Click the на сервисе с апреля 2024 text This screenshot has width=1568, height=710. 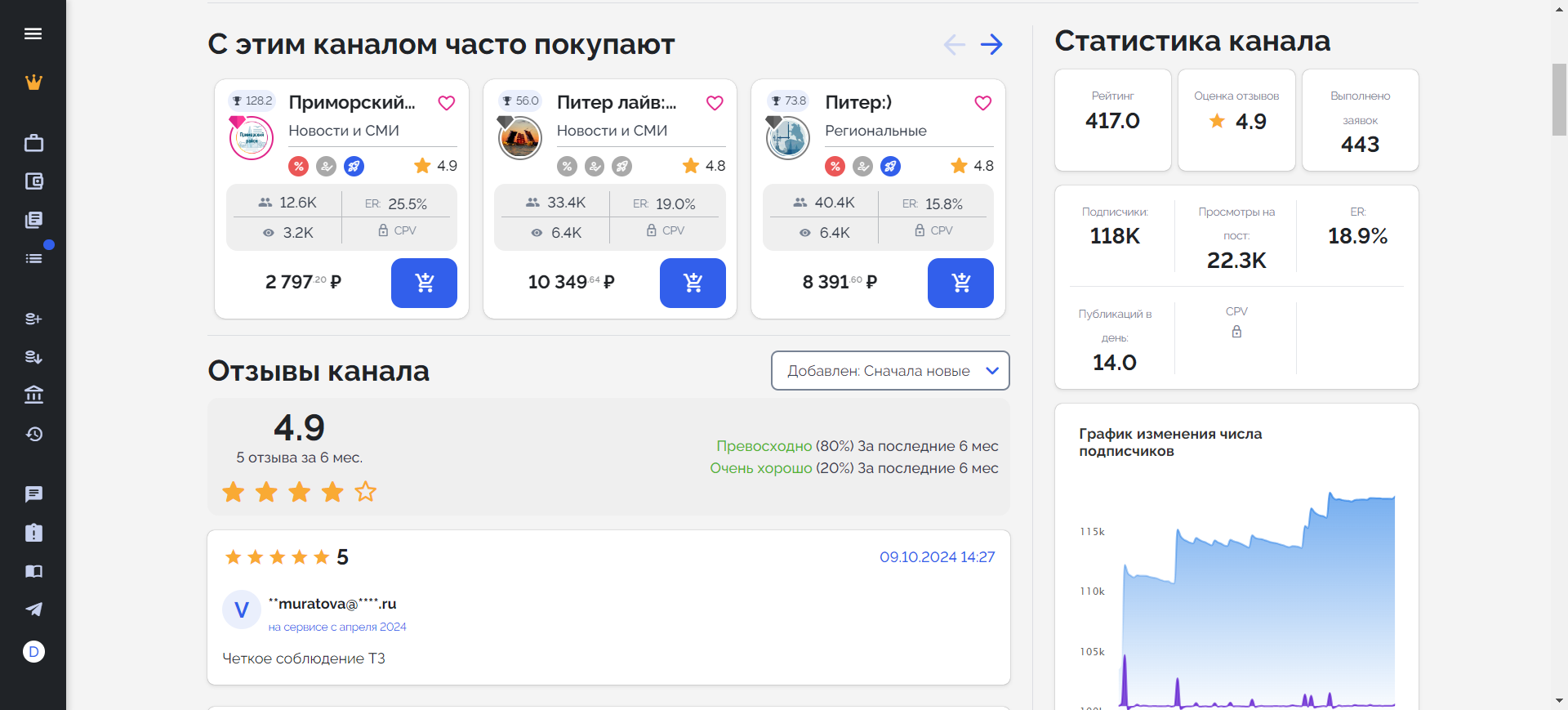point(337,627)
